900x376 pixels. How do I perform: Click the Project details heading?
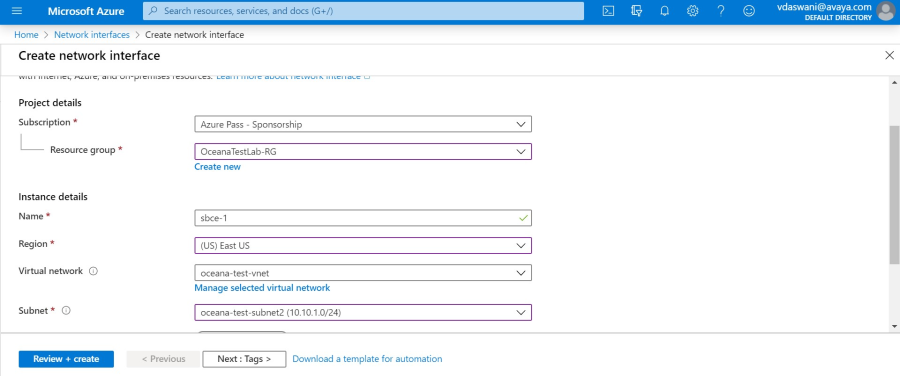coord(50,103)
